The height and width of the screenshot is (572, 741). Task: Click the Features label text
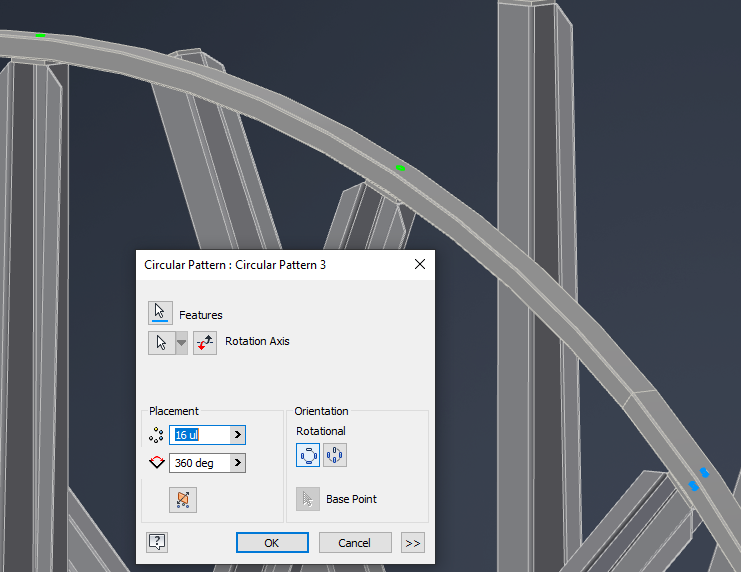coord(200,315)
